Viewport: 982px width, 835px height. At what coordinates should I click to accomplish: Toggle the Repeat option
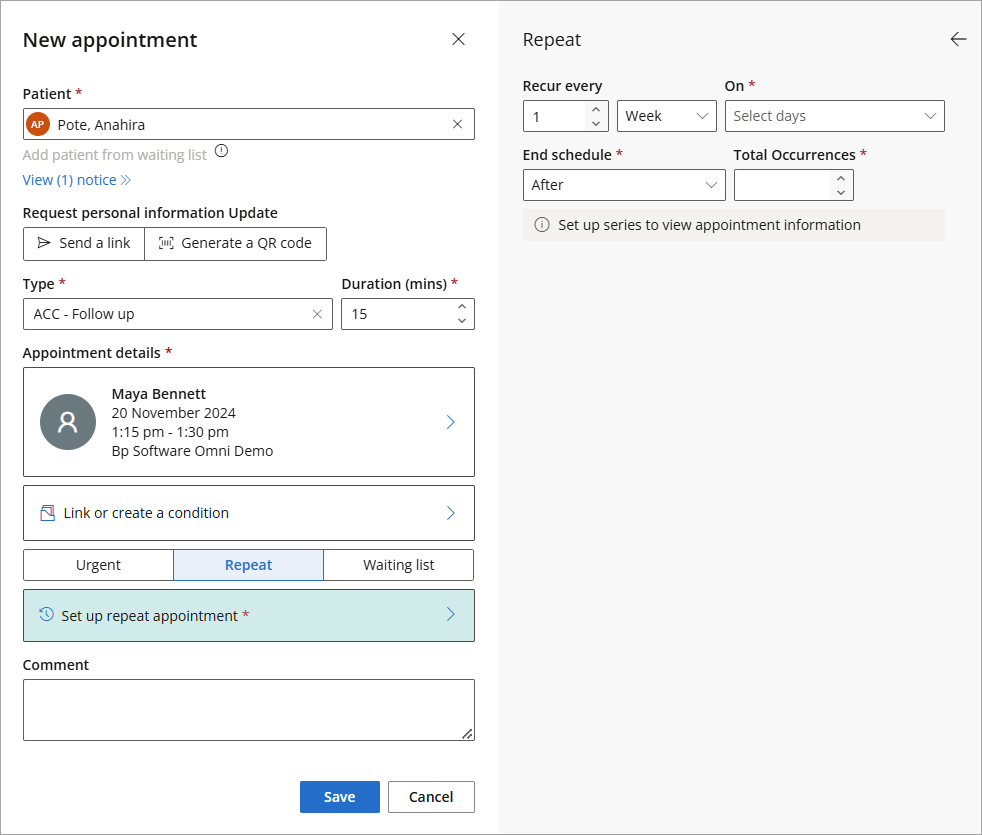249,565
